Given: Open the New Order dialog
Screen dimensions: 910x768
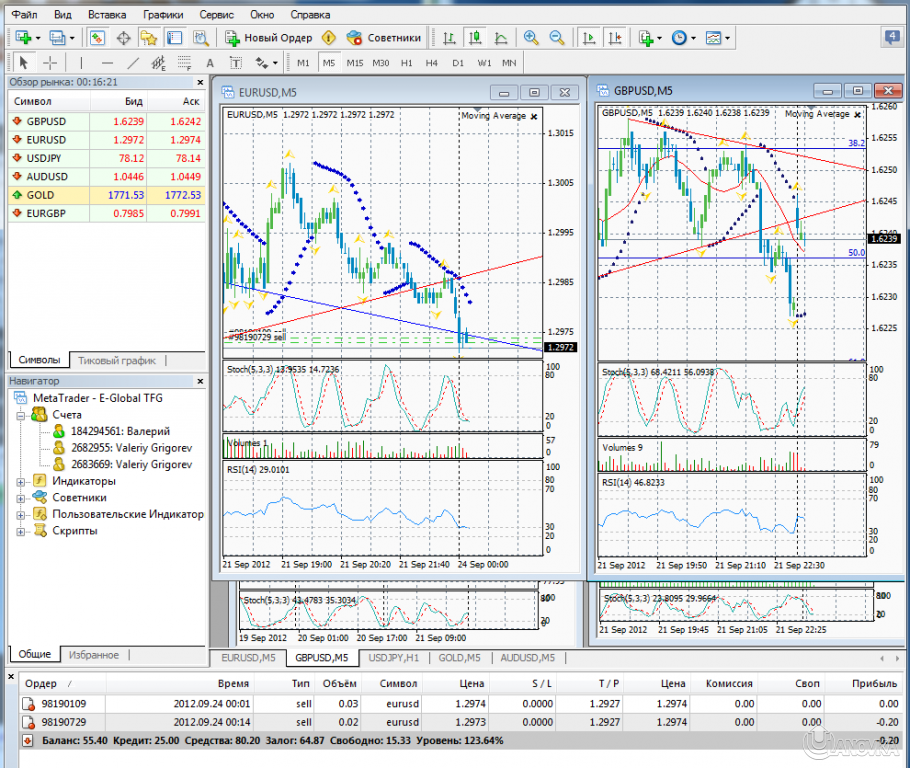Looking at the screenshot, I should click(x=266, y=37).
